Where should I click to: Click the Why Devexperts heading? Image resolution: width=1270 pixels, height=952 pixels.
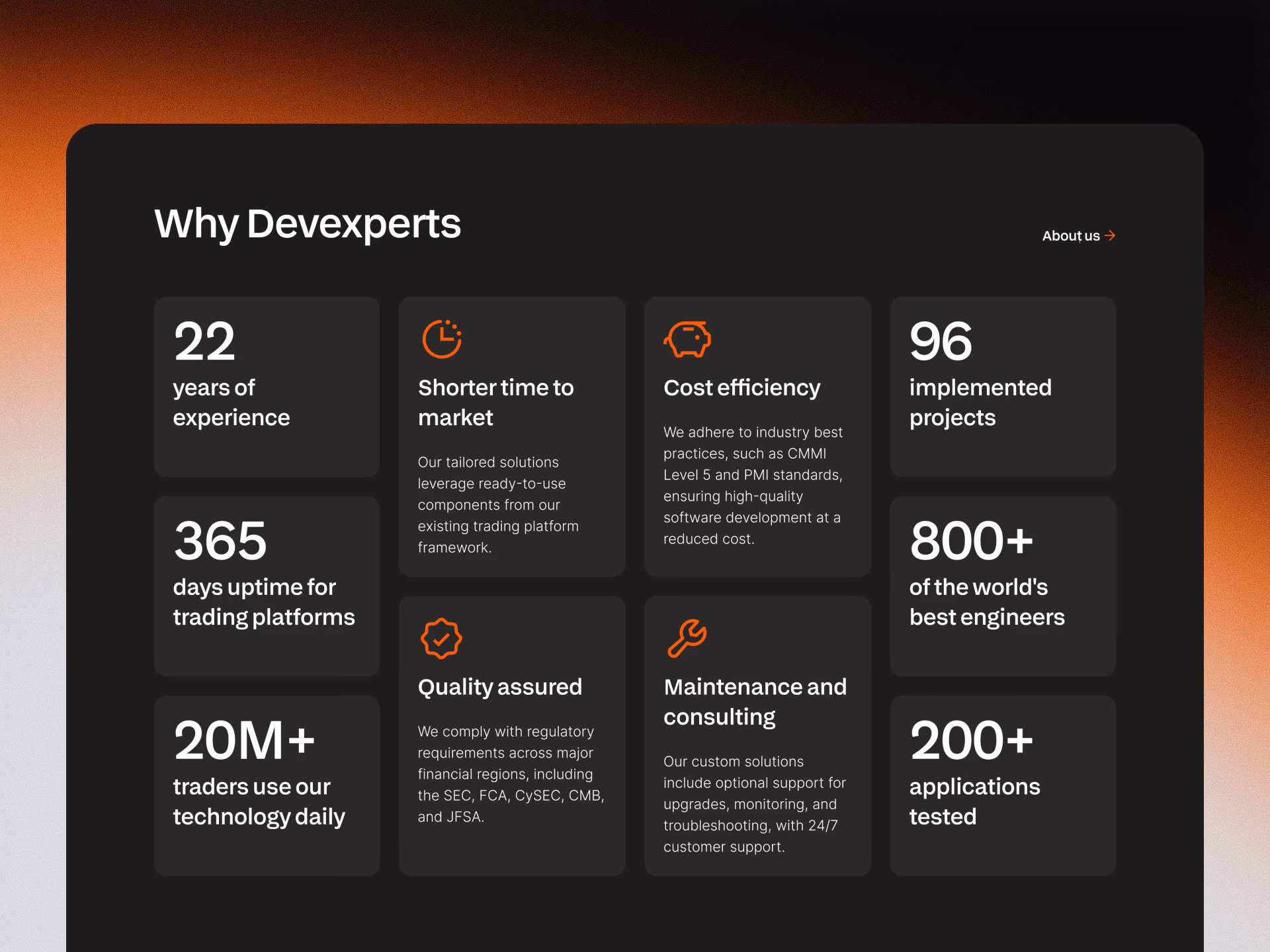[x=308, y=223]
